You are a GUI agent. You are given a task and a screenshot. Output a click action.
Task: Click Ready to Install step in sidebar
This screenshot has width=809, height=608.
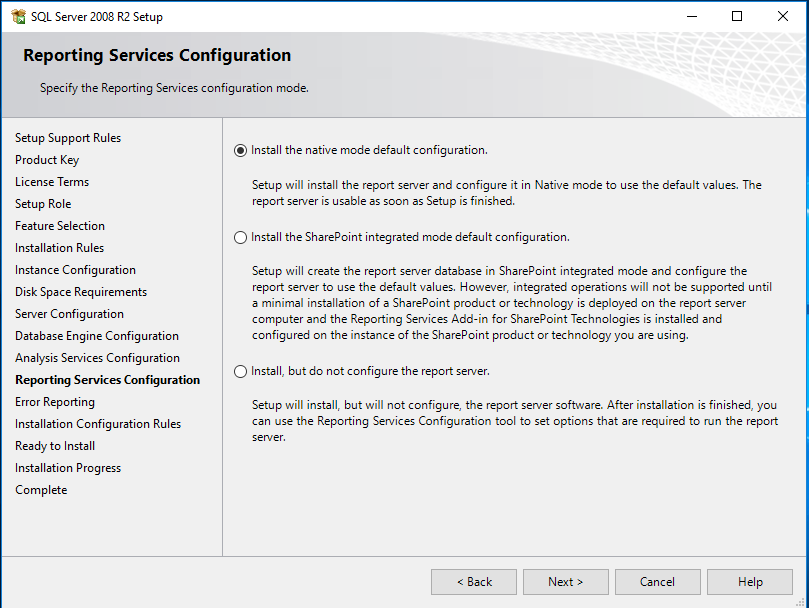[56, 446]
